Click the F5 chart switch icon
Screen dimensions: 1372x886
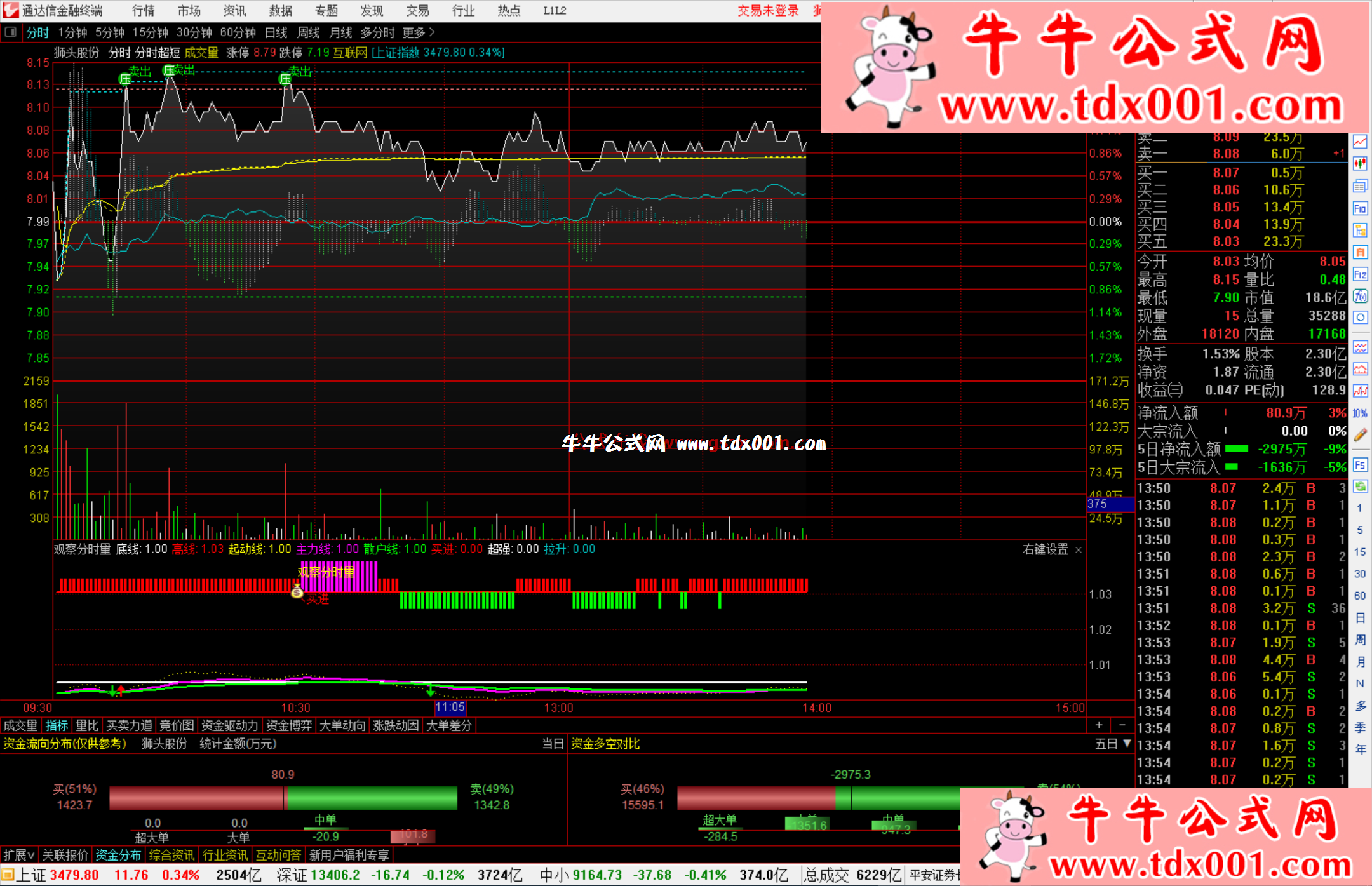(x=1360, y=465)
